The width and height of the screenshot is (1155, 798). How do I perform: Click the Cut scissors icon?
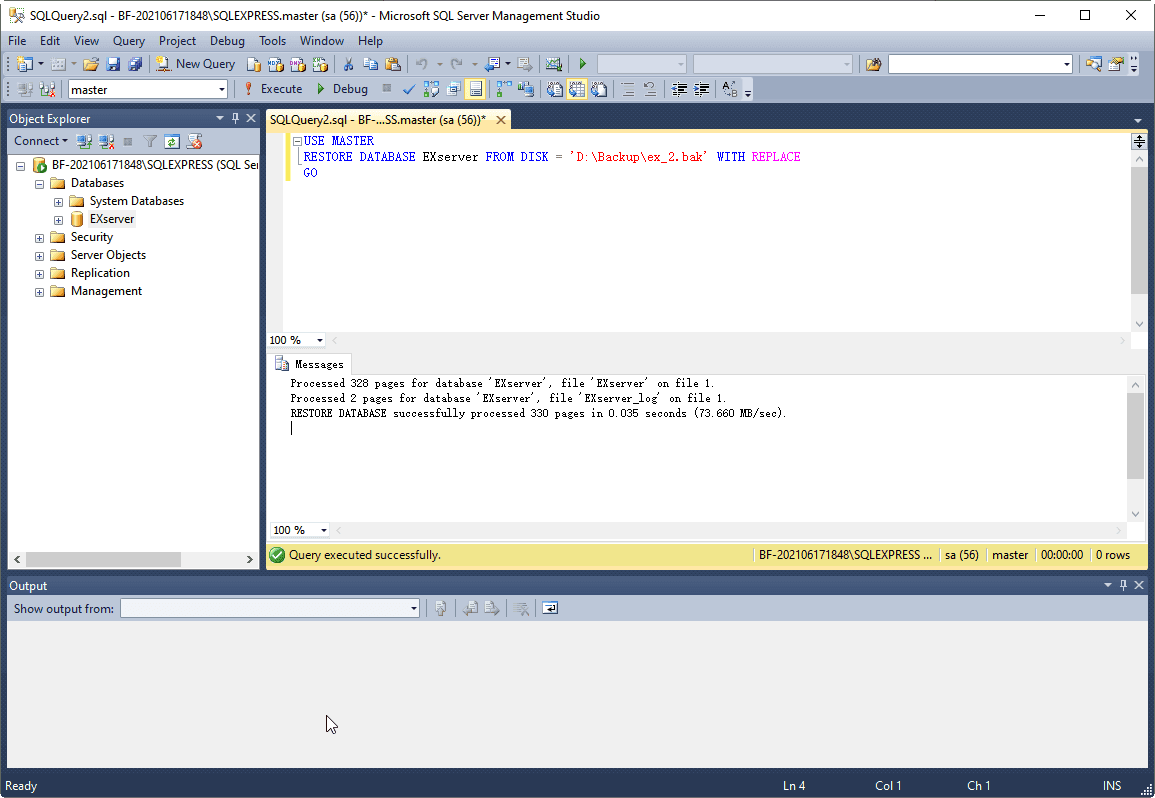[349, 64]
